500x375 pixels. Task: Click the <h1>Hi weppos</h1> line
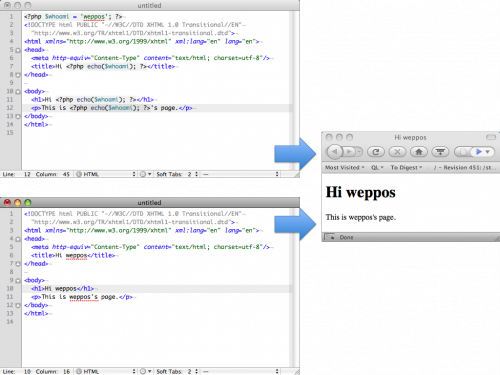(63, 289)
